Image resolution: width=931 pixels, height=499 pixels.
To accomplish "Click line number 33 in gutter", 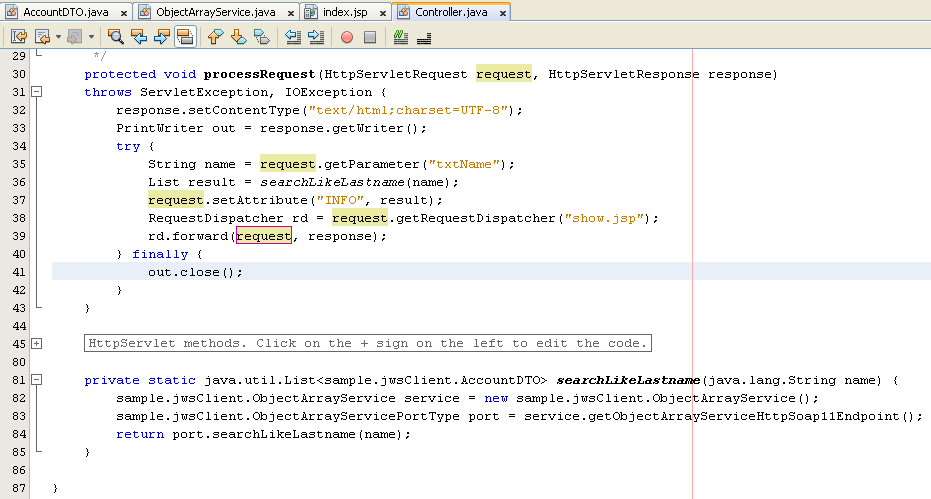I will [19, 128].
